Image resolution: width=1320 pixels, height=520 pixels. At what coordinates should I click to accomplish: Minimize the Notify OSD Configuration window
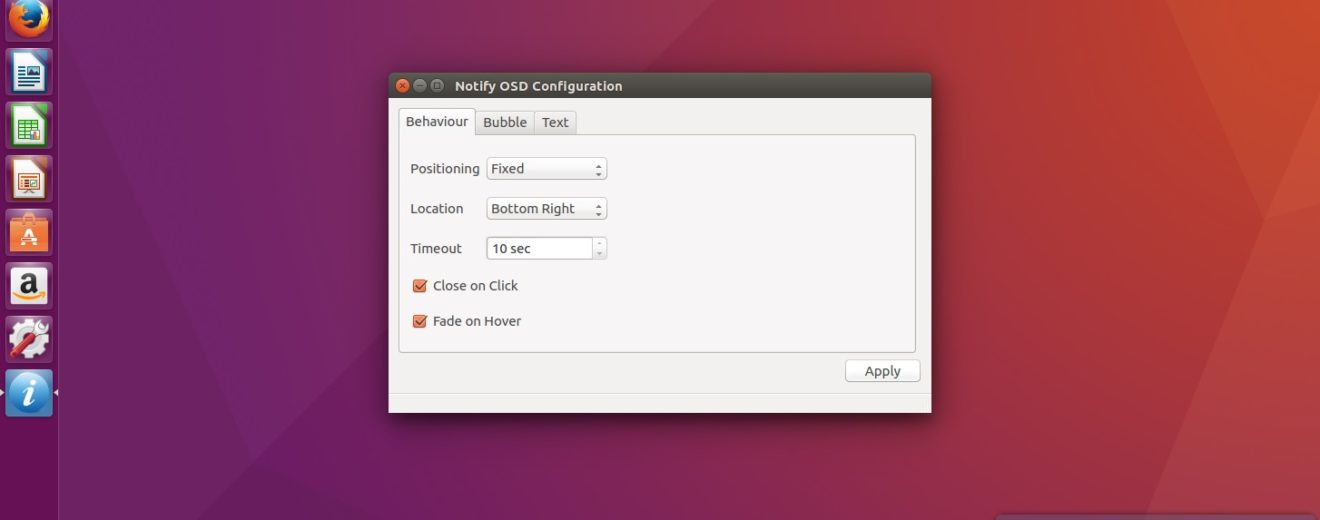[420, 86]
